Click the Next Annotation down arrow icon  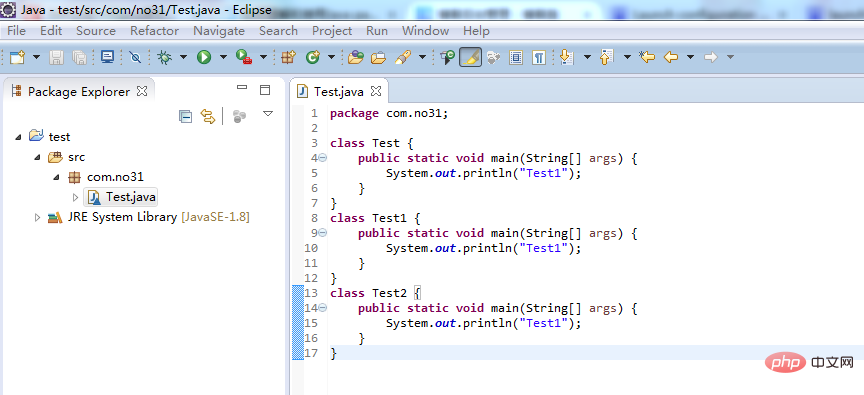tap(566, 57)
